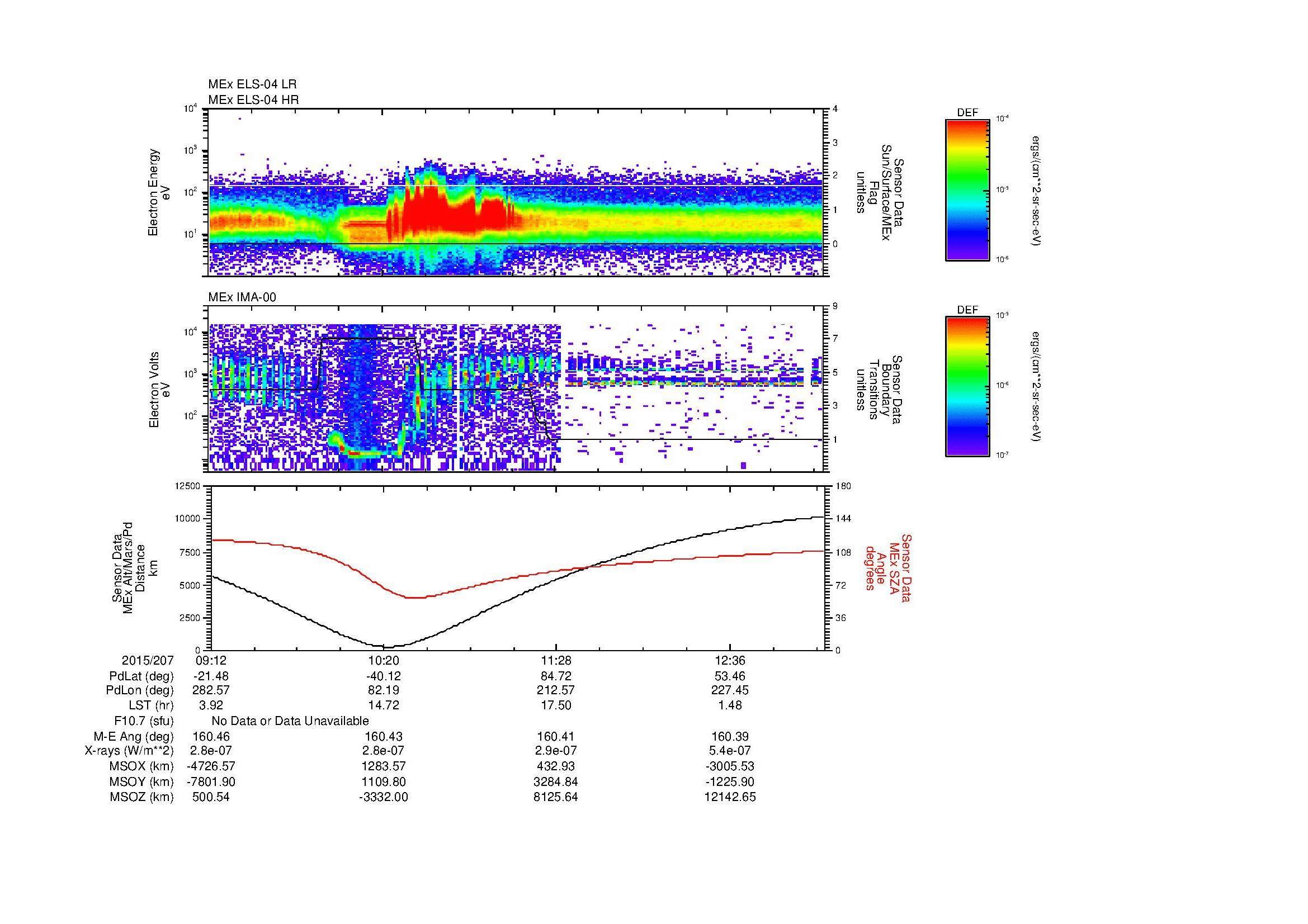Click the MSOZ value 12142.65
1308x924 pixels.
[x=730, y=797]
